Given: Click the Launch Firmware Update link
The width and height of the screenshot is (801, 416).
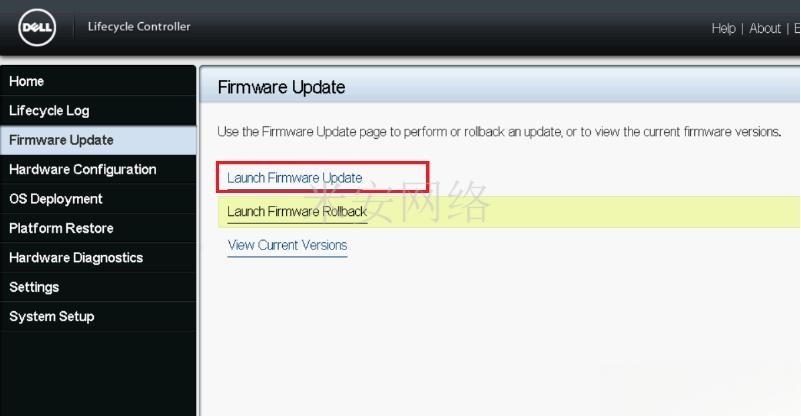Looking at the screenshot, I should (295, 178).
